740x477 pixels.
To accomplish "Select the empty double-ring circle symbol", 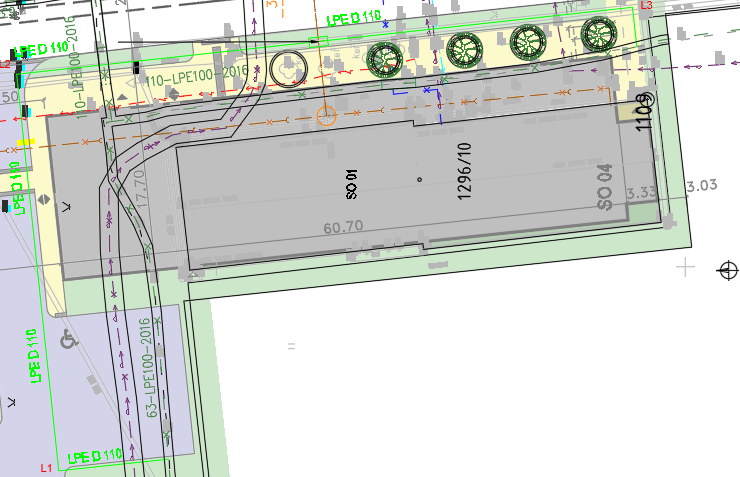I will [x=287, y=67].
